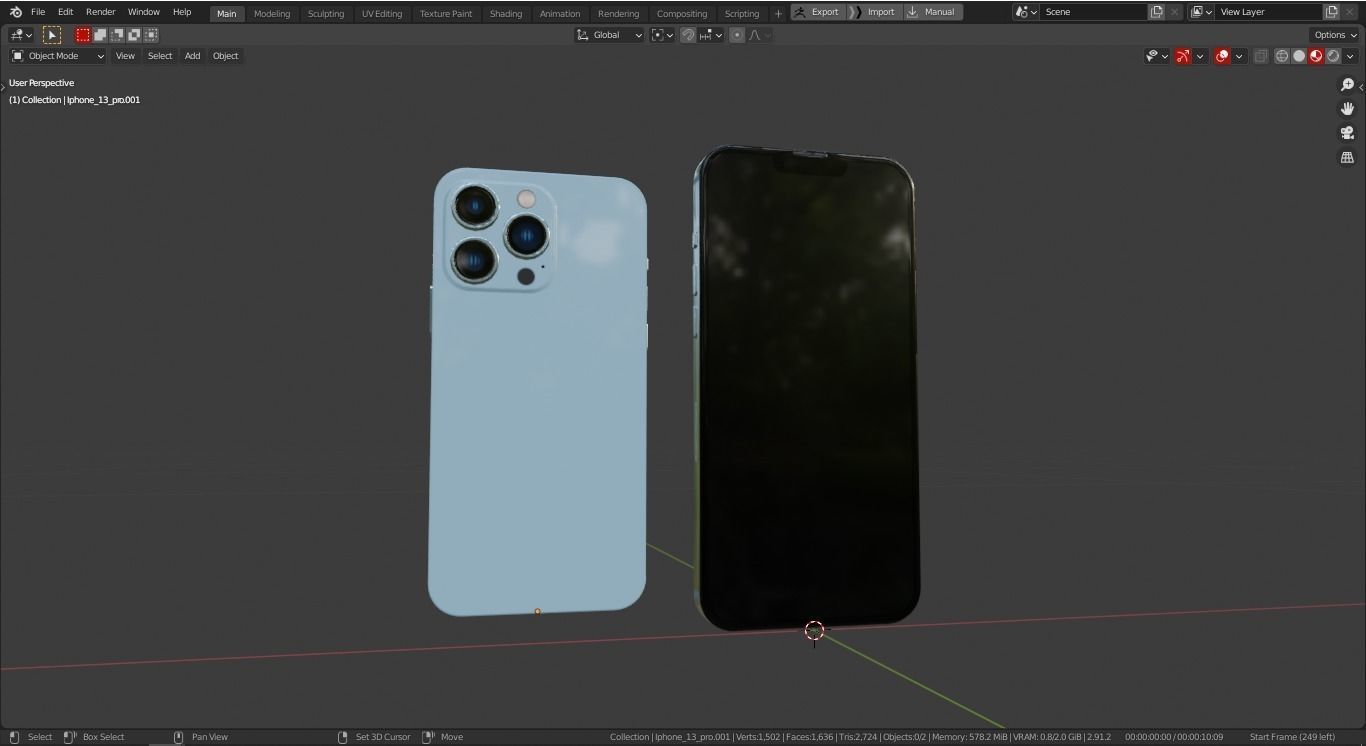The width and height of the screenshot is (1366, 746).
Task: Open the snapping options dropdown
Action: click(x=711, y=35)
